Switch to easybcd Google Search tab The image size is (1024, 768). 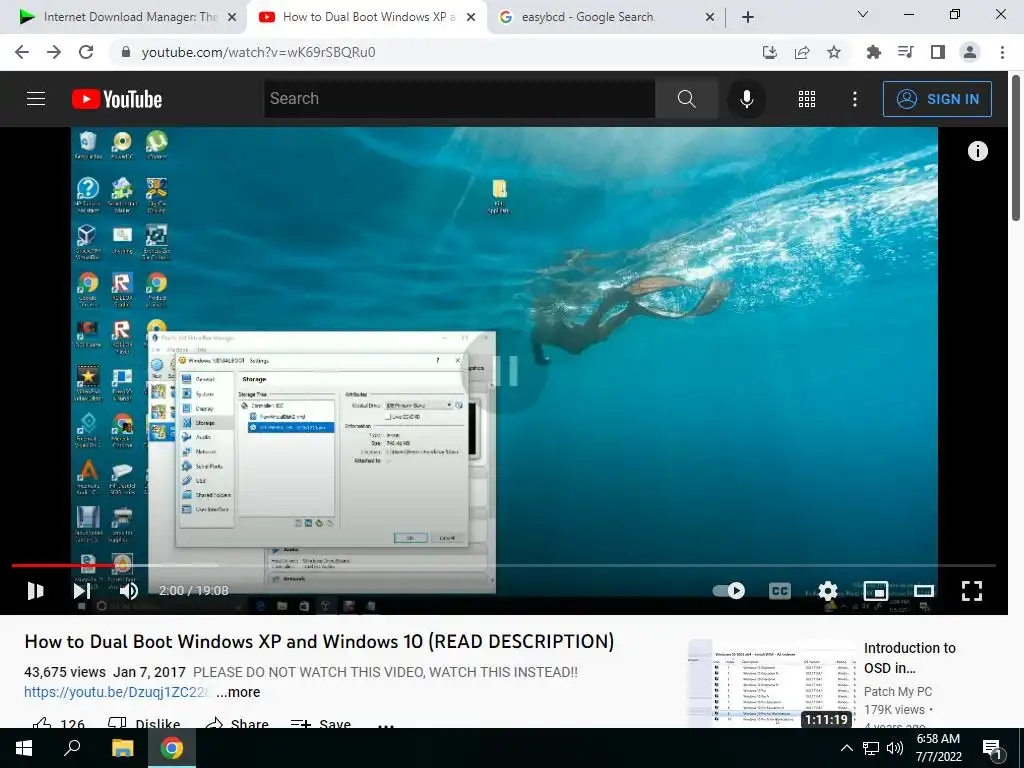(x=588, y=17)
